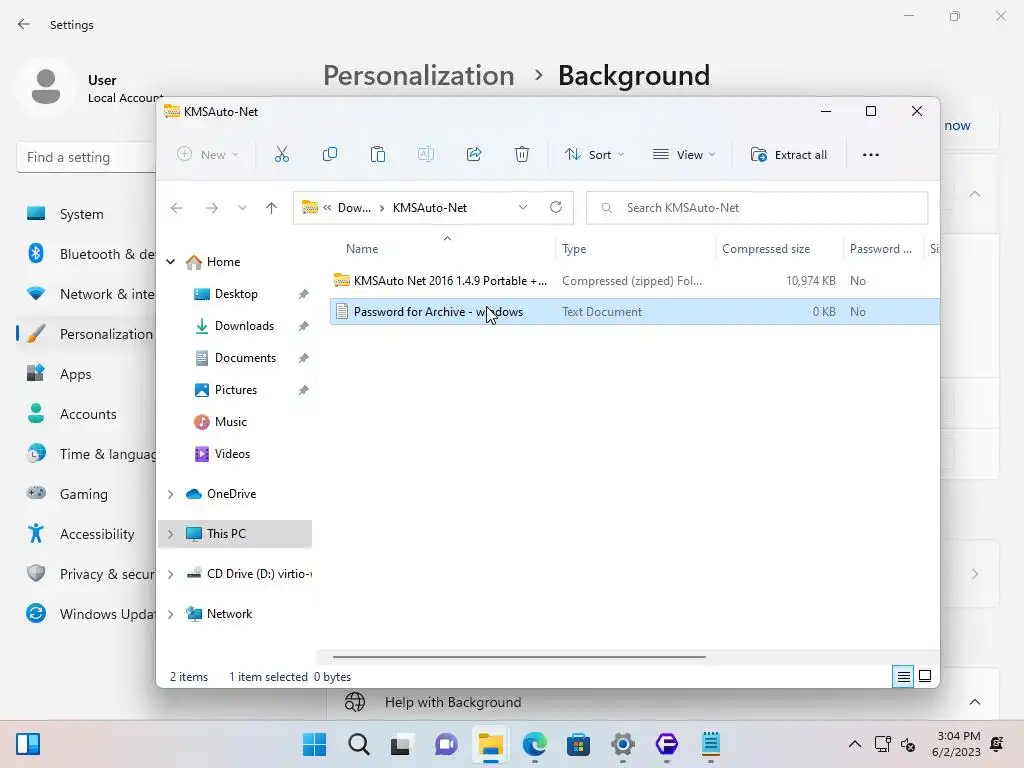1024x768 pixels.
Task: Click the Search KMSAuto-Net field
Action: [757, 208]
